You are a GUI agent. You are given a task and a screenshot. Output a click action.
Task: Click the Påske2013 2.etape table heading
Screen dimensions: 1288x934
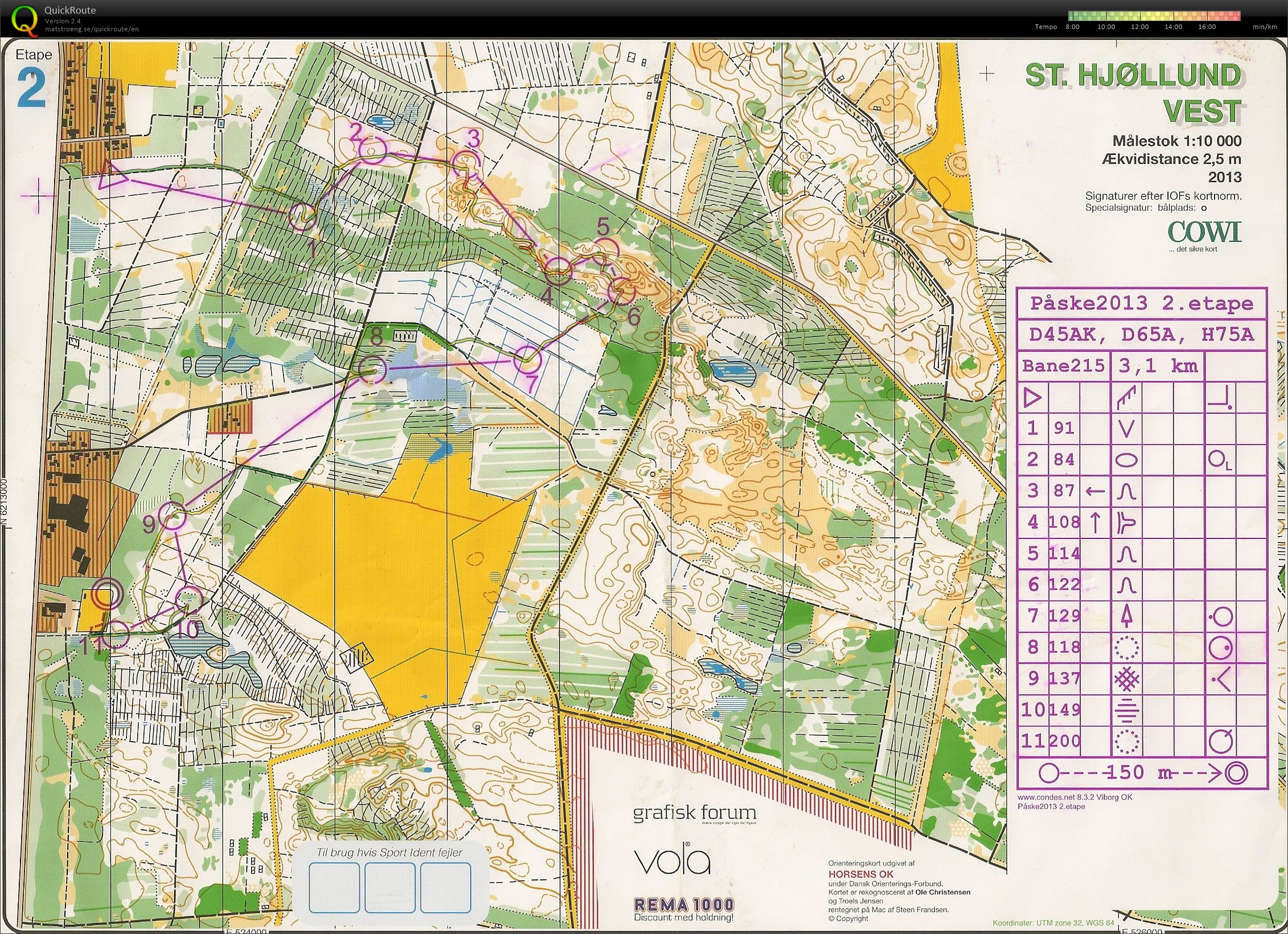(1142, 303)
